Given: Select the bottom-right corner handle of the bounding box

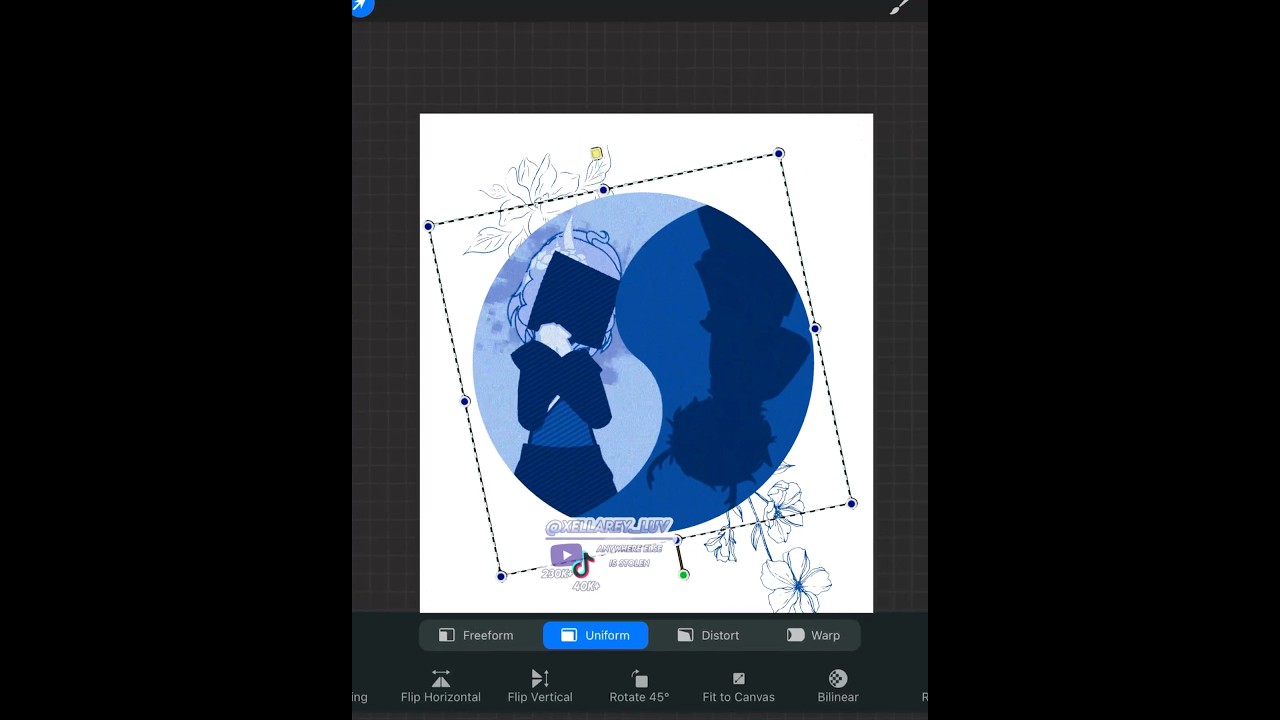Looking at the screenshot, I should click(x=852, y=503).
